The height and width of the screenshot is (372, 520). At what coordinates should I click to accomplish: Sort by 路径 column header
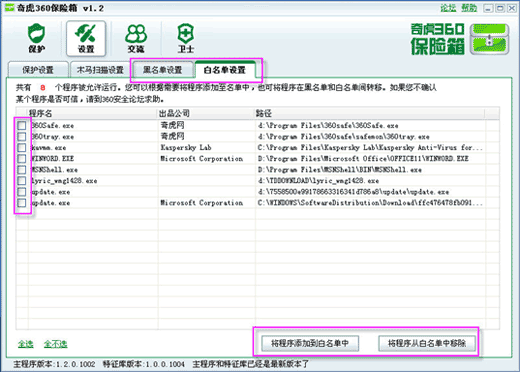tap(369, 113)
